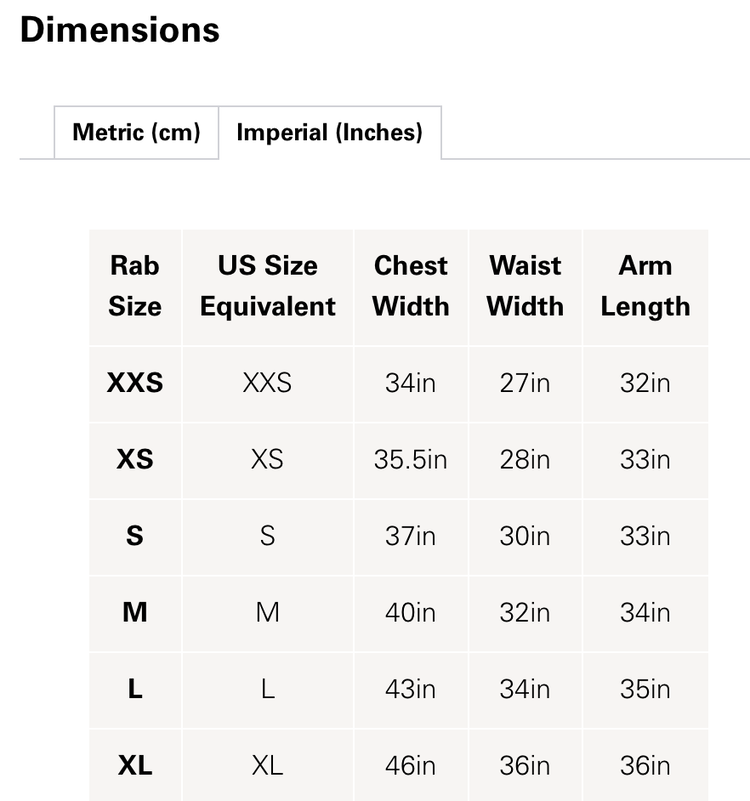This screenshot has width=750, height=801.
Task: Click the 35.5in chest width cell
Action: coord(410,459)
